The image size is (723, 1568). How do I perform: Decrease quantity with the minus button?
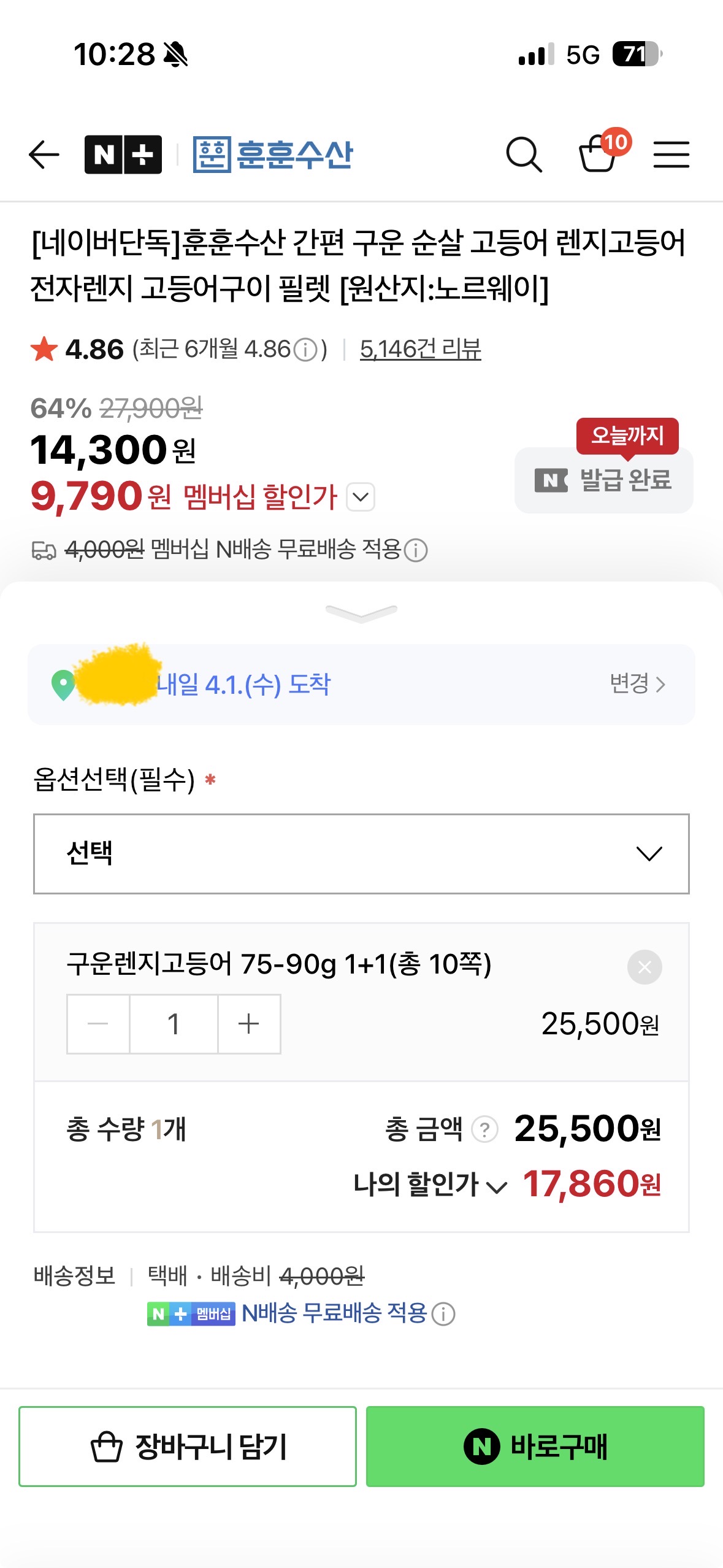pyautogui.click(x=98, y=1024)
